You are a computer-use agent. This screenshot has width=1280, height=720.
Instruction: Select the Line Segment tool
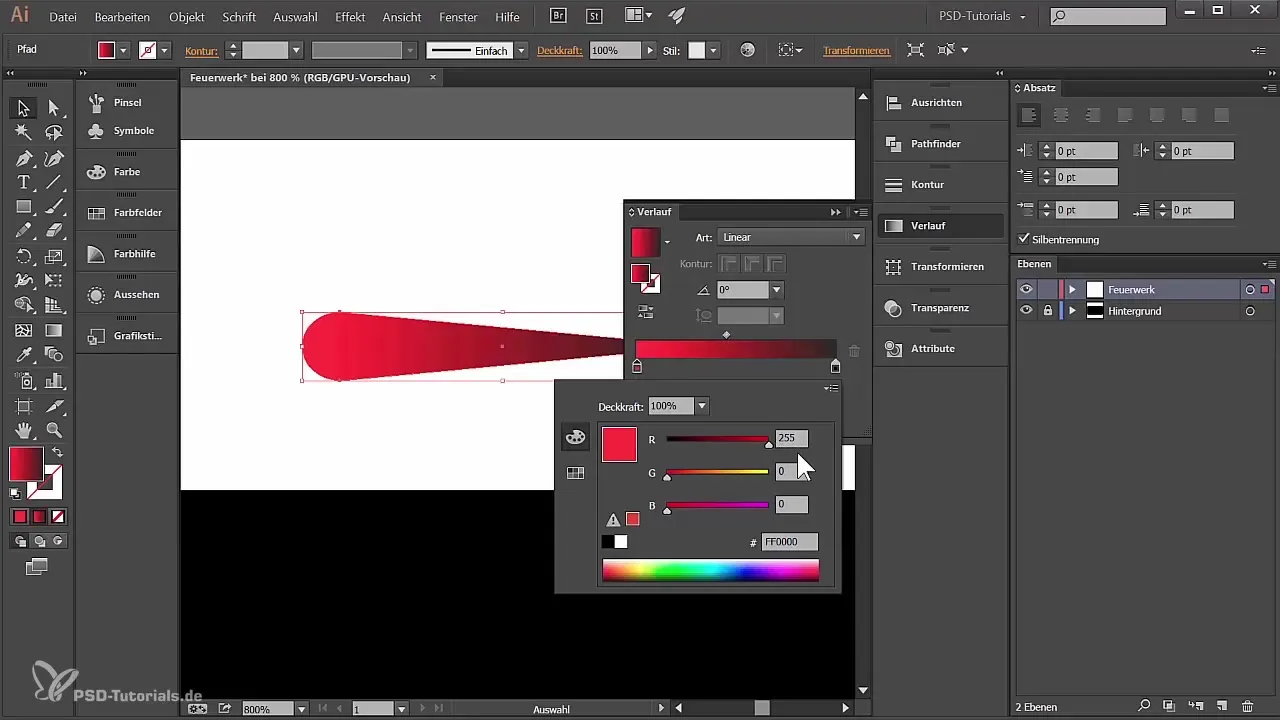coord(54,183)
